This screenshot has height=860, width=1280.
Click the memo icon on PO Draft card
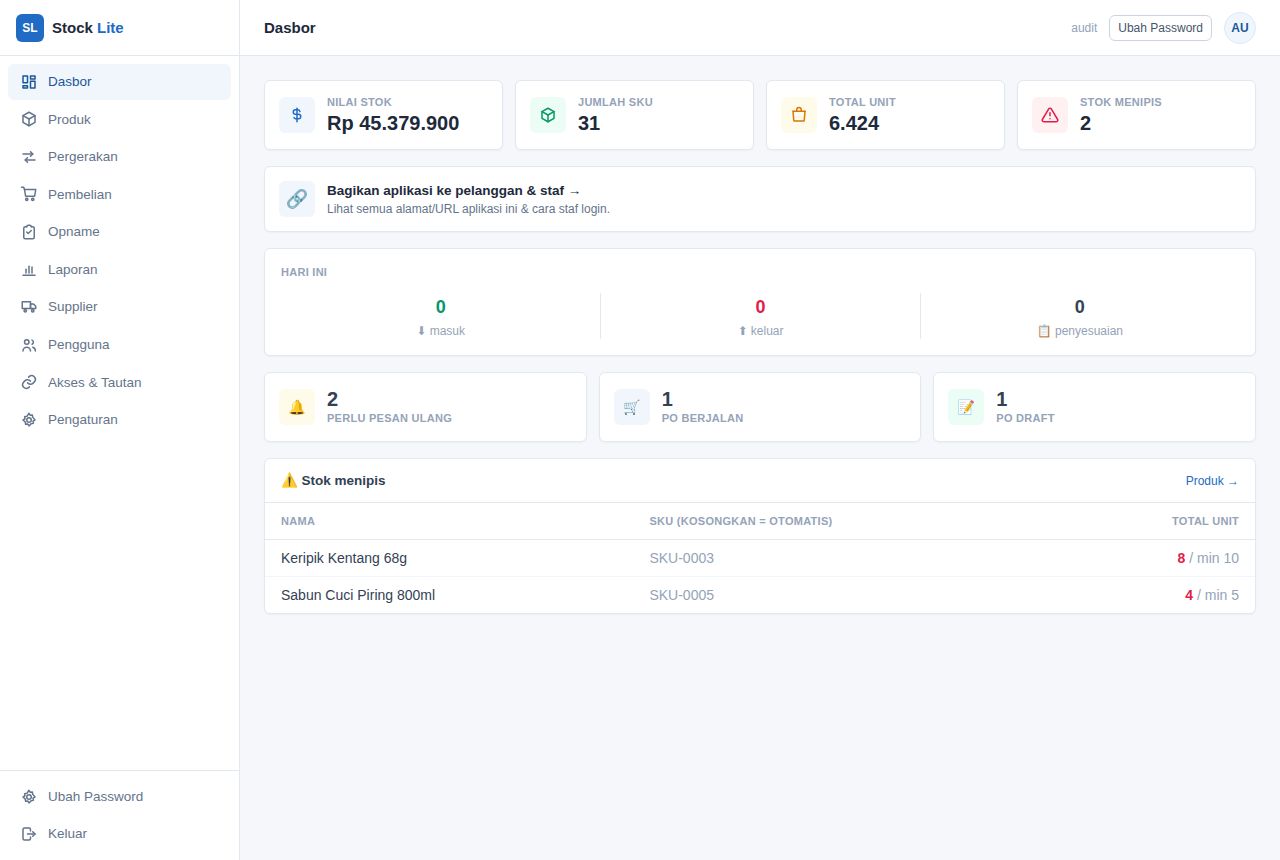point(966,407)
